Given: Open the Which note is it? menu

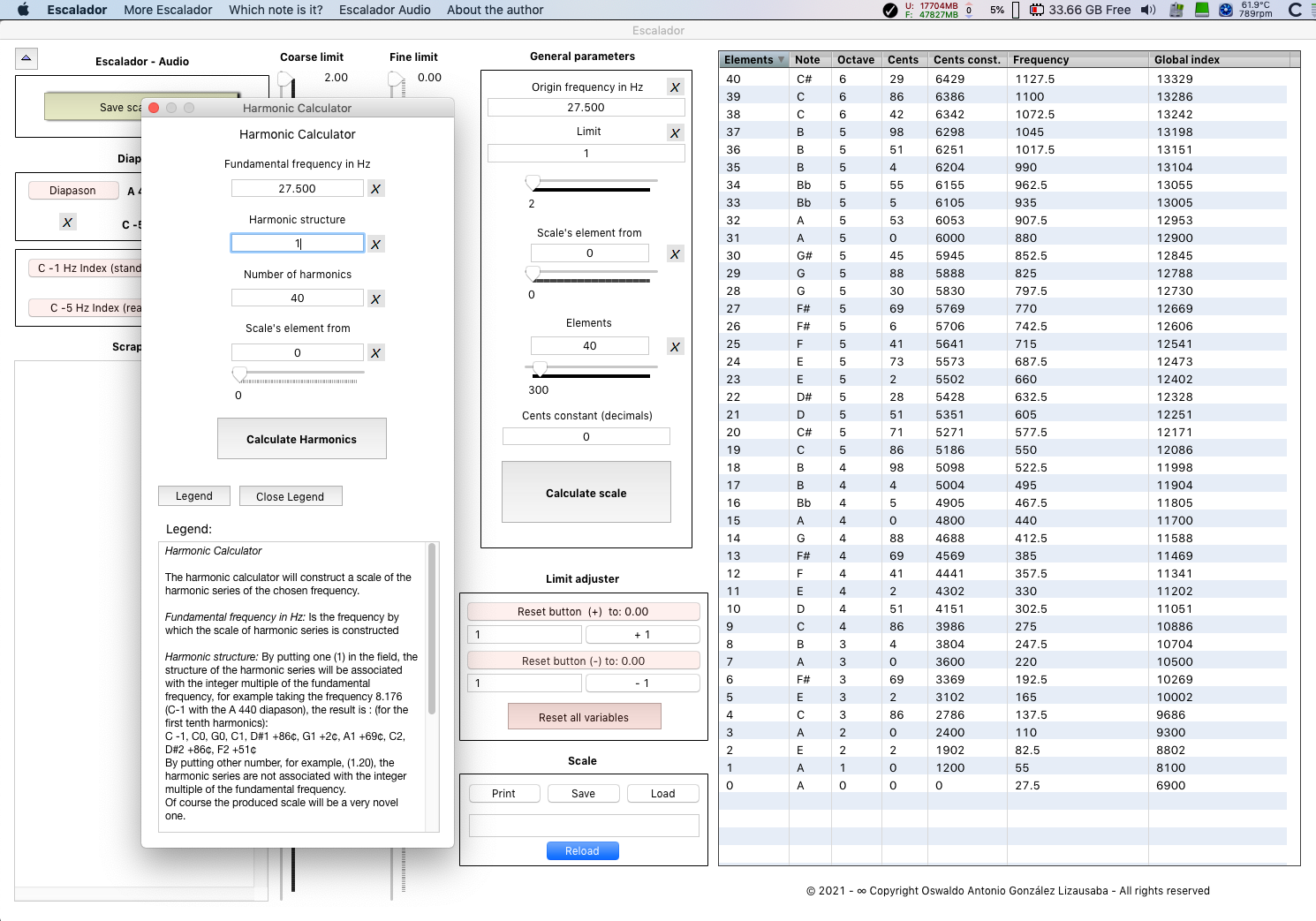Looking at the screenshot, I should point(276,10).
